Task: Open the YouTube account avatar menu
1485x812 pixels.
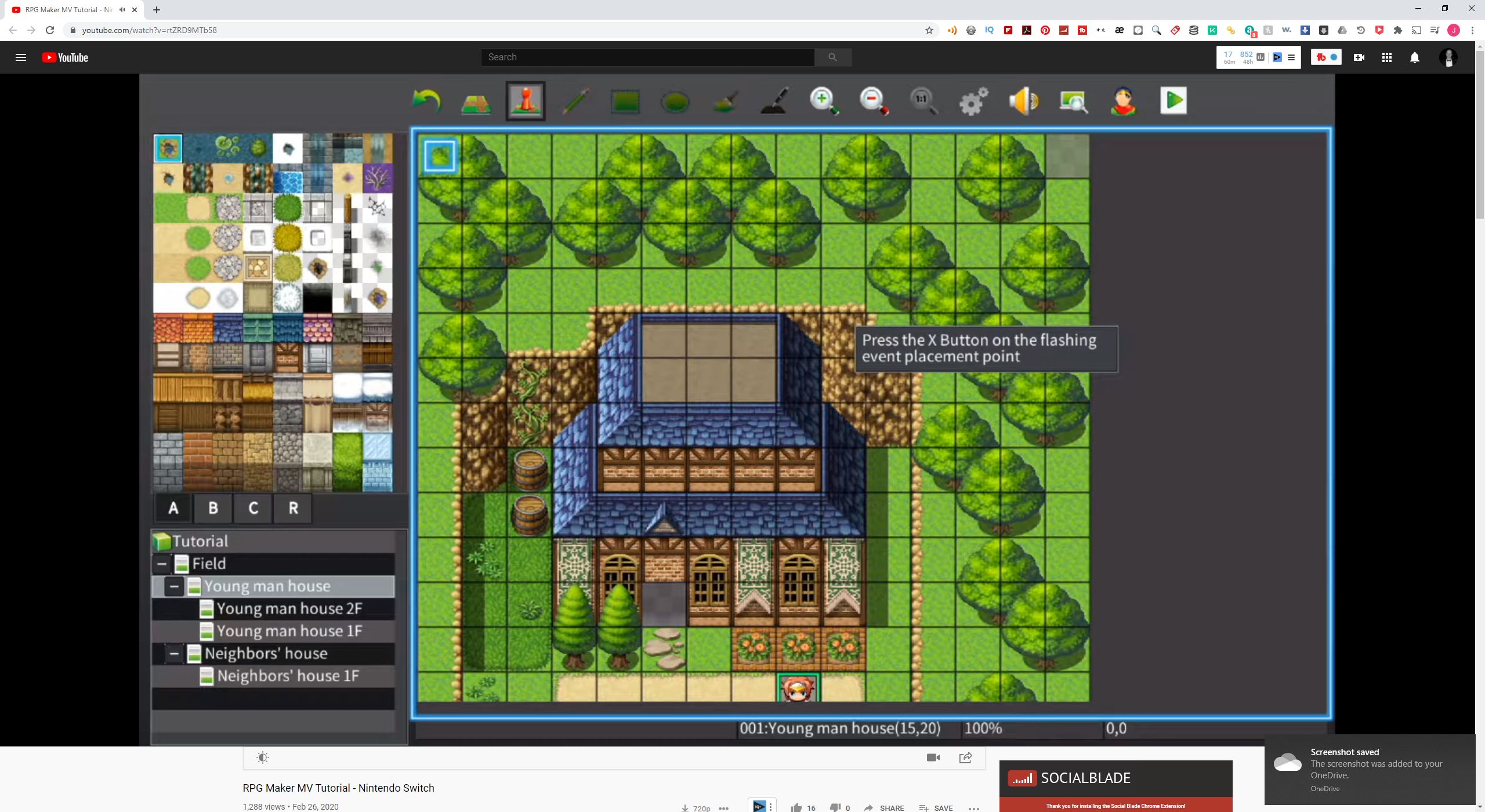Action: 1448,57
